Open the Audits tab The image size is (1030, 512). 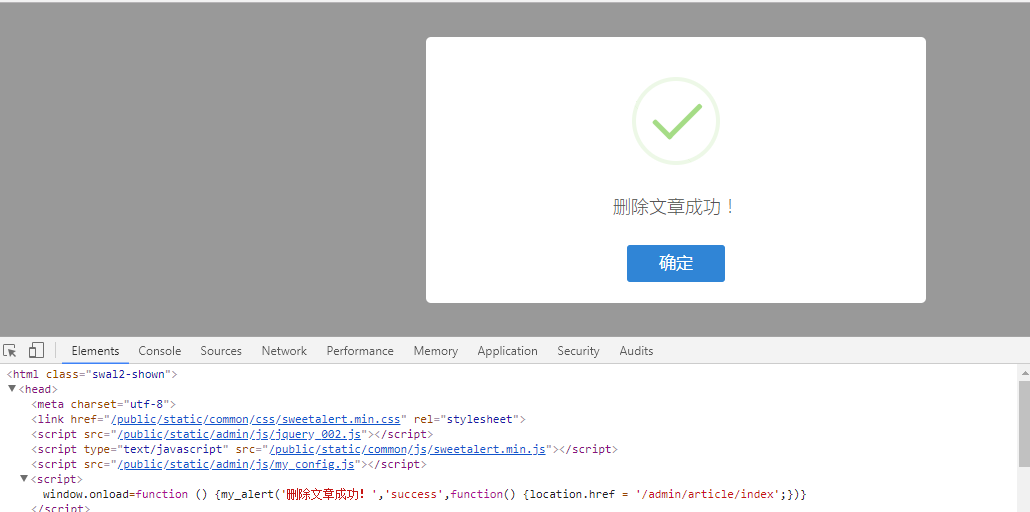click(636, 351)
